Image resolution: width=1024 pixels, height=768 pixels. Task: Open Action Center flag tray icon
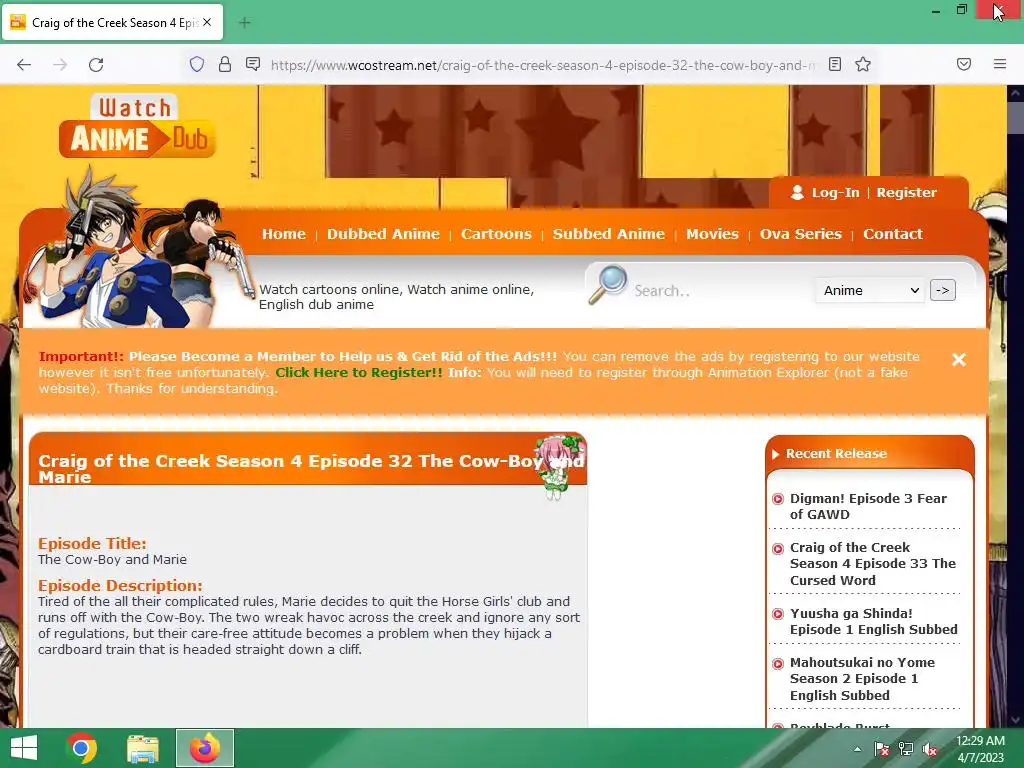tap(882, 749)
